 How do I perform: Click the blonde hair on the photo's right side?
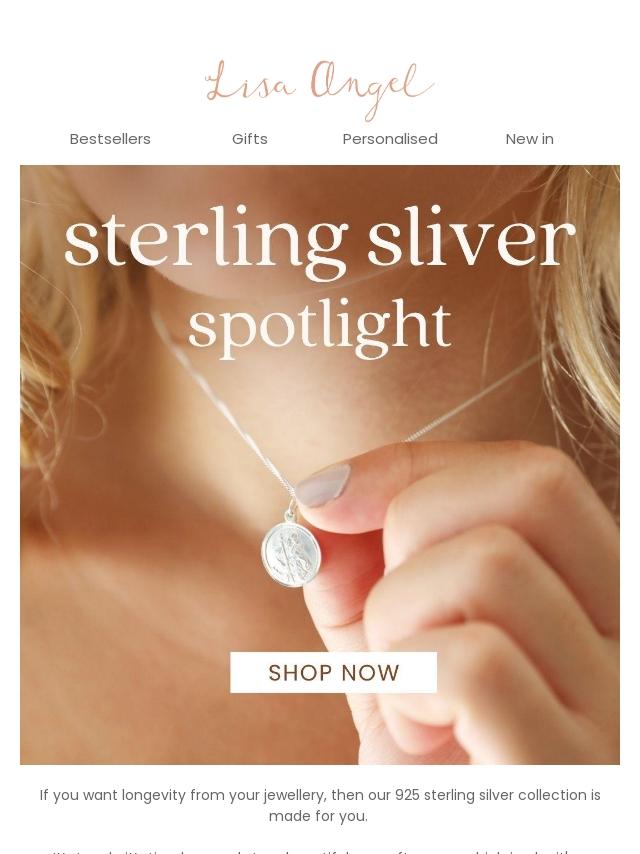pyautogui.click(x=586, y=305)
